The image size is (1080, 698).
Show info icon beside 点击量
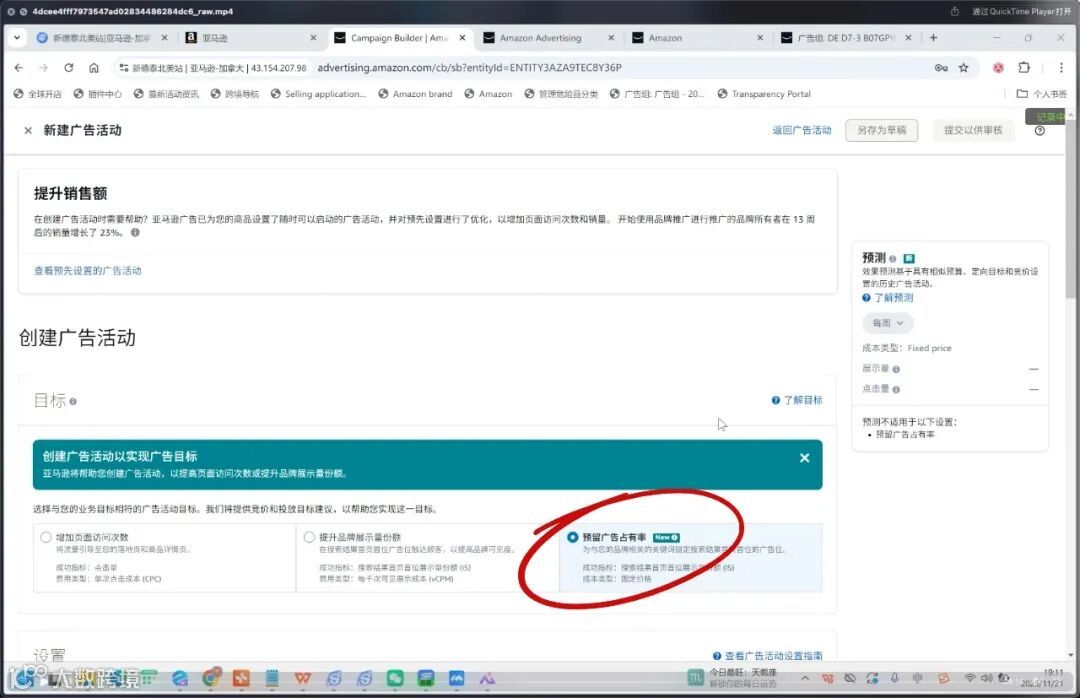click(x=896, y=389)
